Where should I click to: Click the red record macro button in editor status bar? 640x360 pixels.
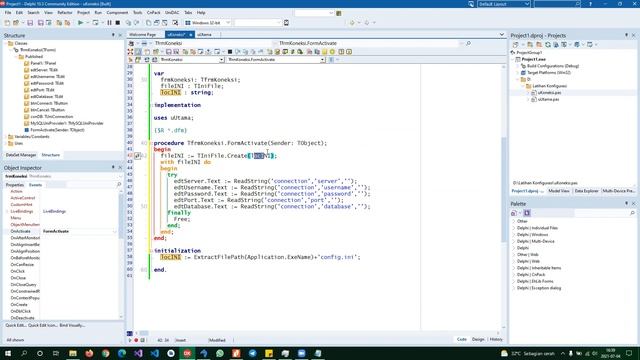pos(136,340)
